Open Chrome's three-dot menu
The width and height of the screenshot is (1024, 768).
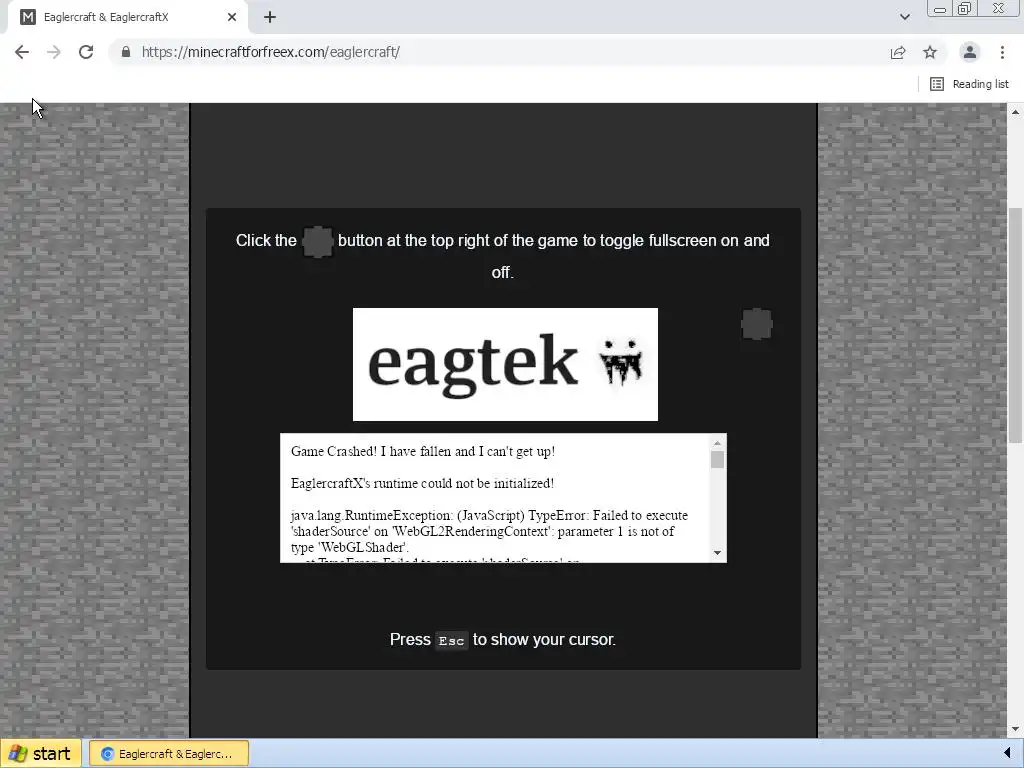tap(1002, 52)
